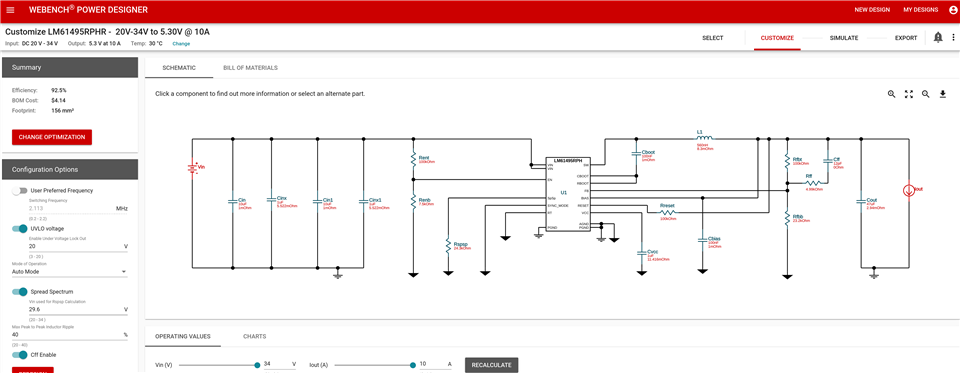Open the notifications bell

tap(938, 37)
